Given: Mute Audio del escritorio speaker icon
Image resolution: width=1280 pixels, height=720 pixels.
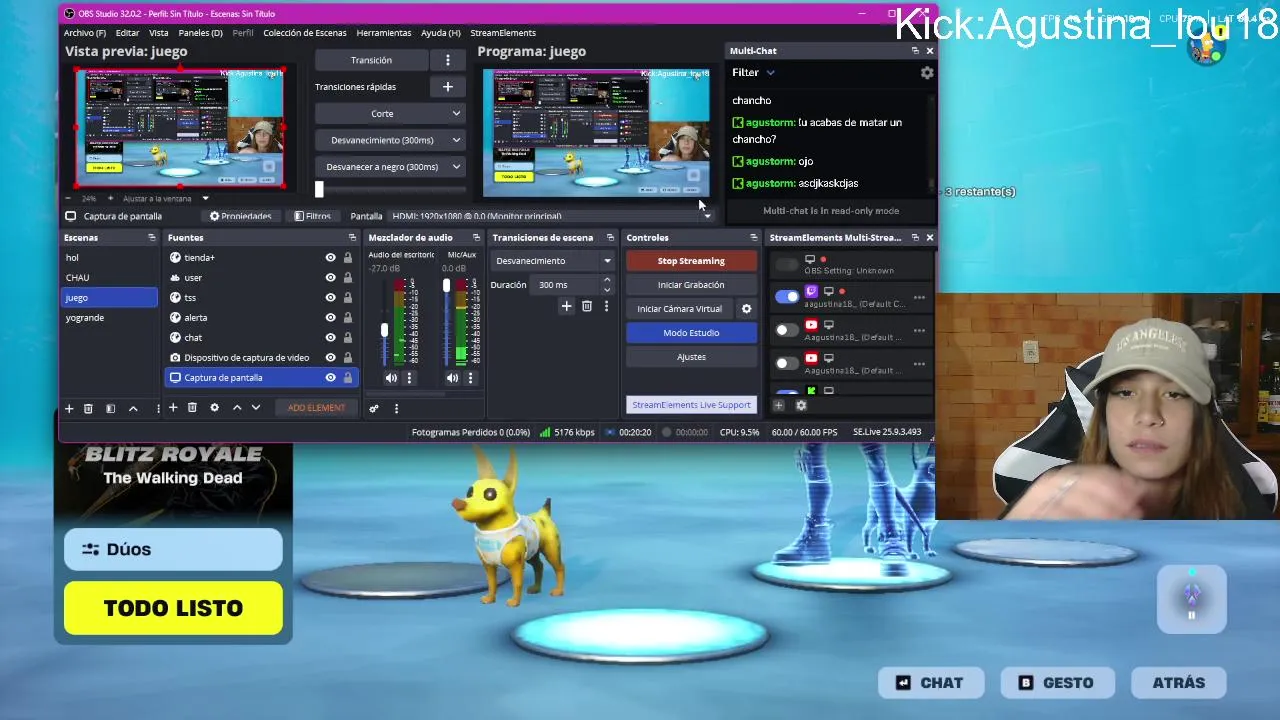Looking at the screenshot, I should 391,378.
